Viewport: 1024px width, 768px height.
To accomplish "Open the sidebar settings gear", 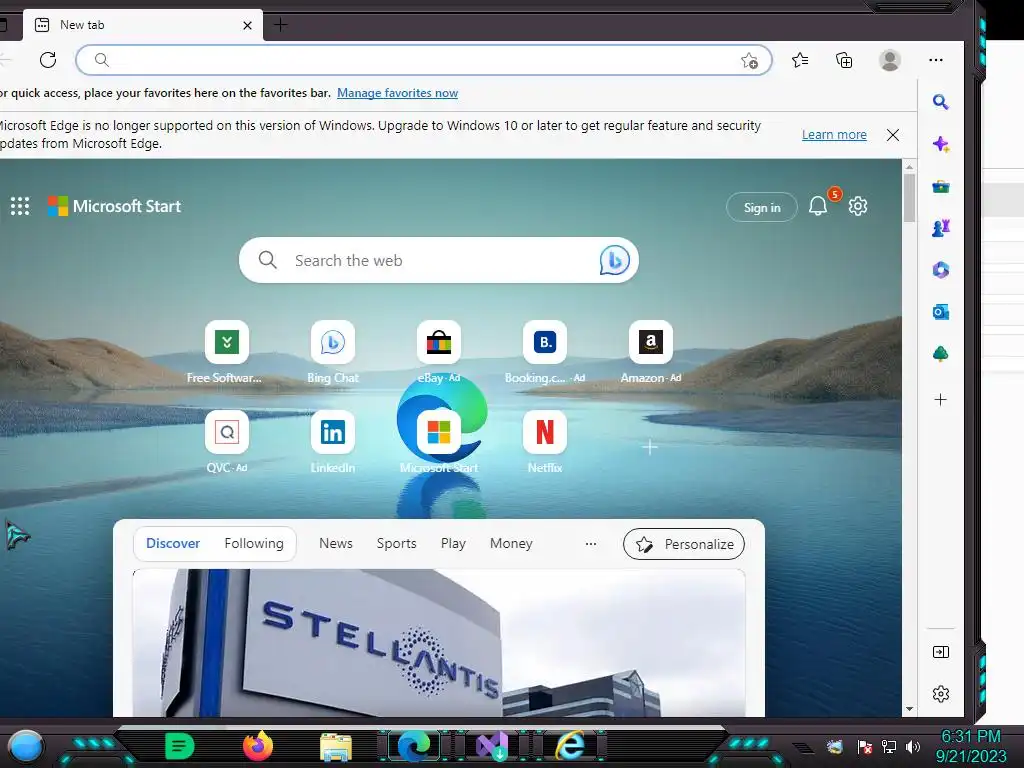I will 940,694.
